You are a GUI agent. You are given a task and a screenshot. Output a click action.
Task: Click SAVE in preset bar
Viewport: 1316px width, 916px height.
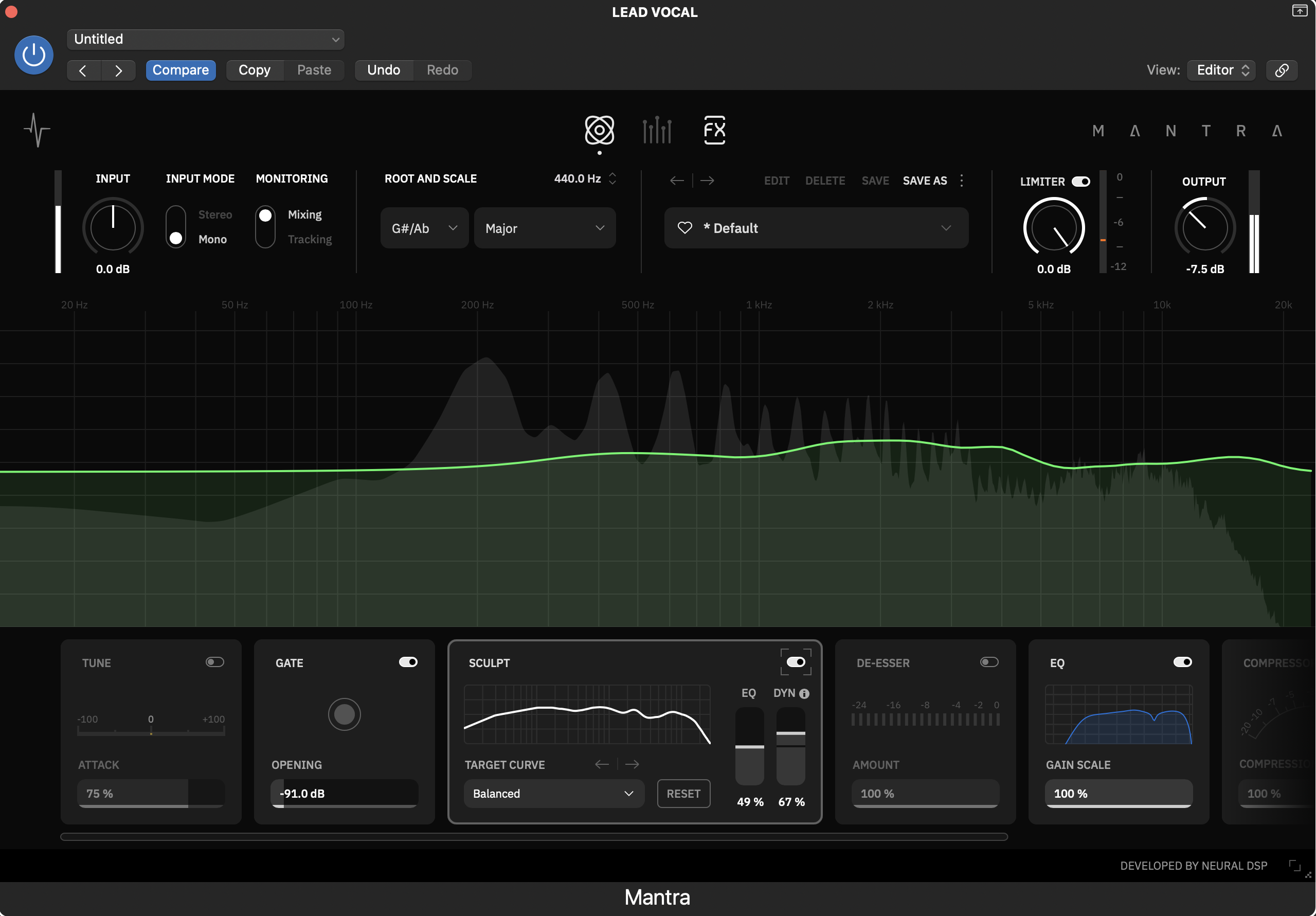(x=875, y=181)
